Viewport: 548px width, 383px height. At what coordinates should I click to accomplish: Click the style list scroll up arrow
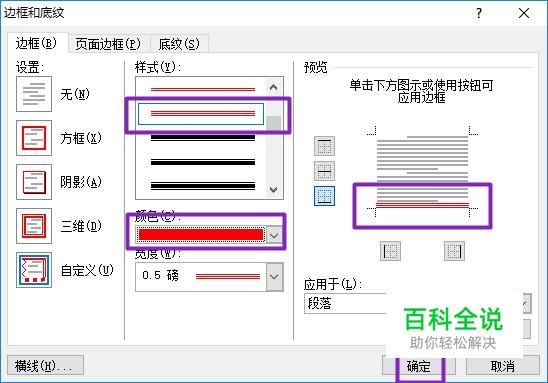[274, 87]
